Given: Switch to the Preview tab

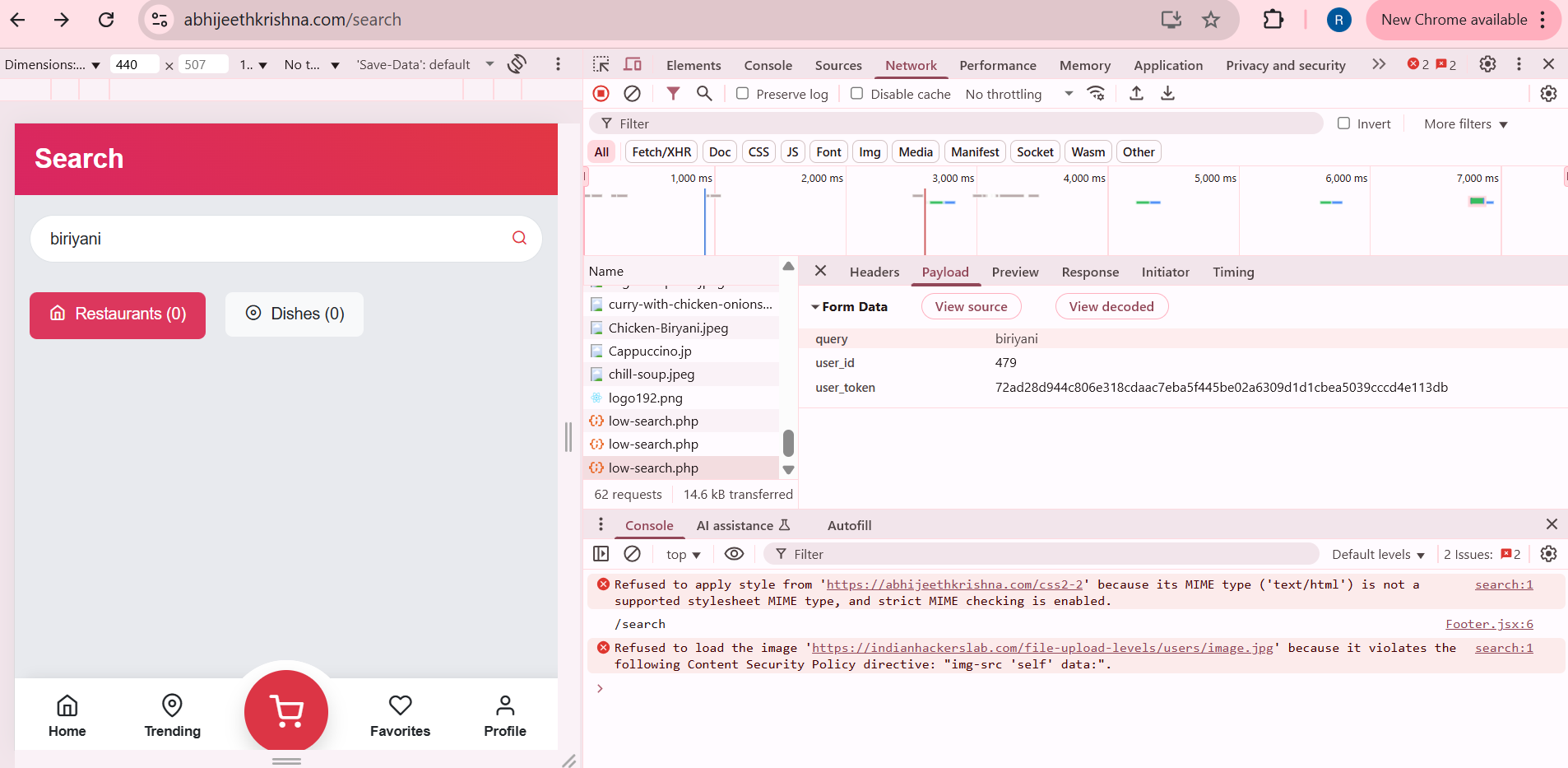Looking at the screenshot, I should (x=1014, y=272).
